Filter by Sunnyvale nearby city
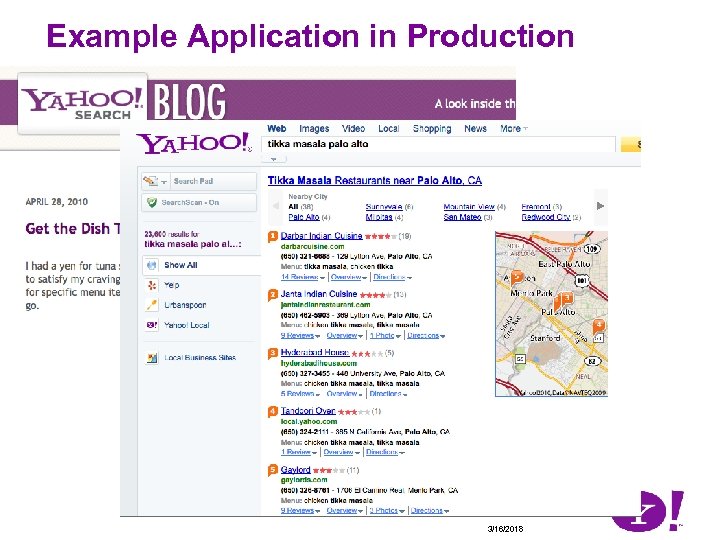This screenshot has width=720, height=540. (384, 207)
